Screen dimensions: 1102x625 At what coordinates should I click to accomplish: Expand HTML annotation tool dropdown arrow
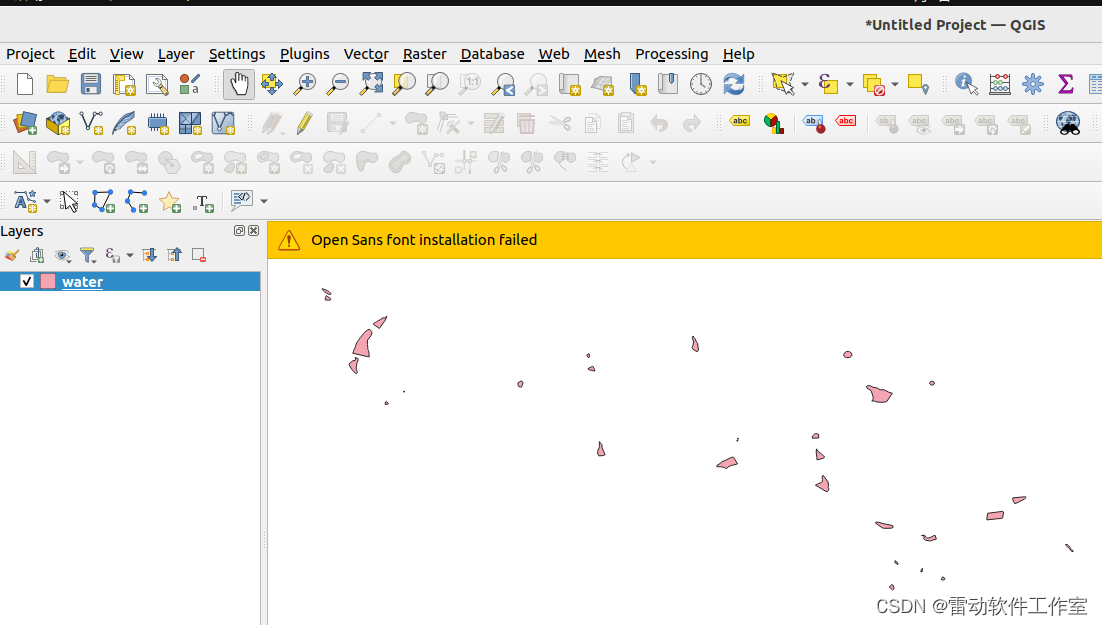coord(264,202)
